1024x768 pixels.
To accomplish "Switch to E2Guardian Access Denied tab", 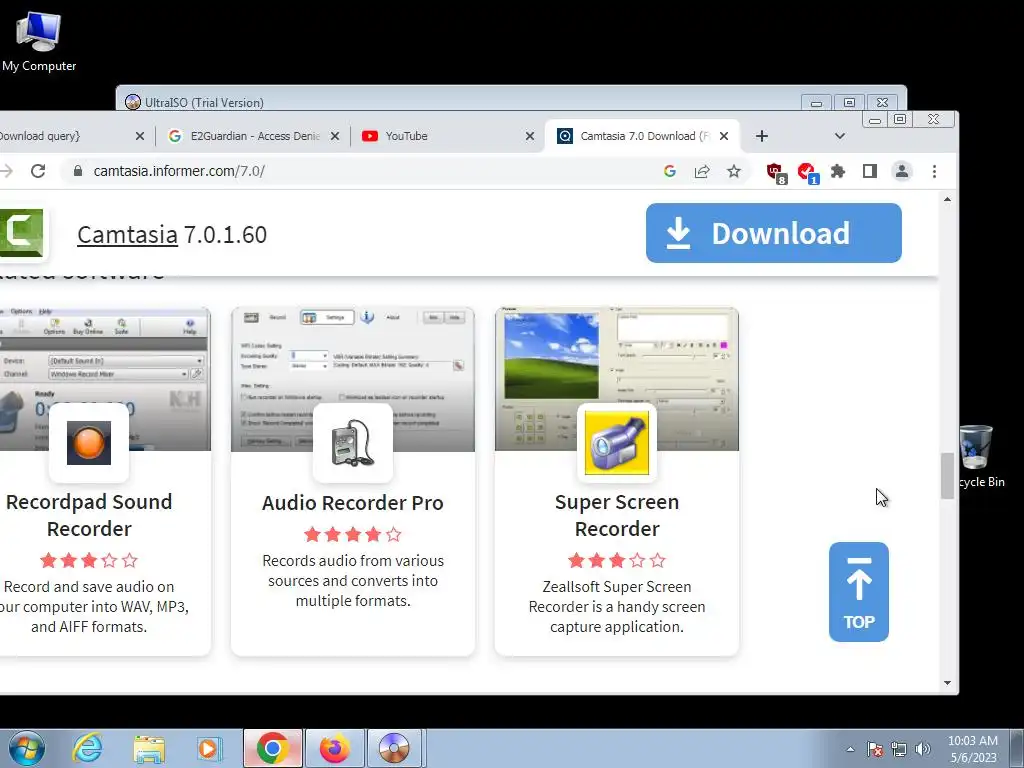I will coord(251,136).
